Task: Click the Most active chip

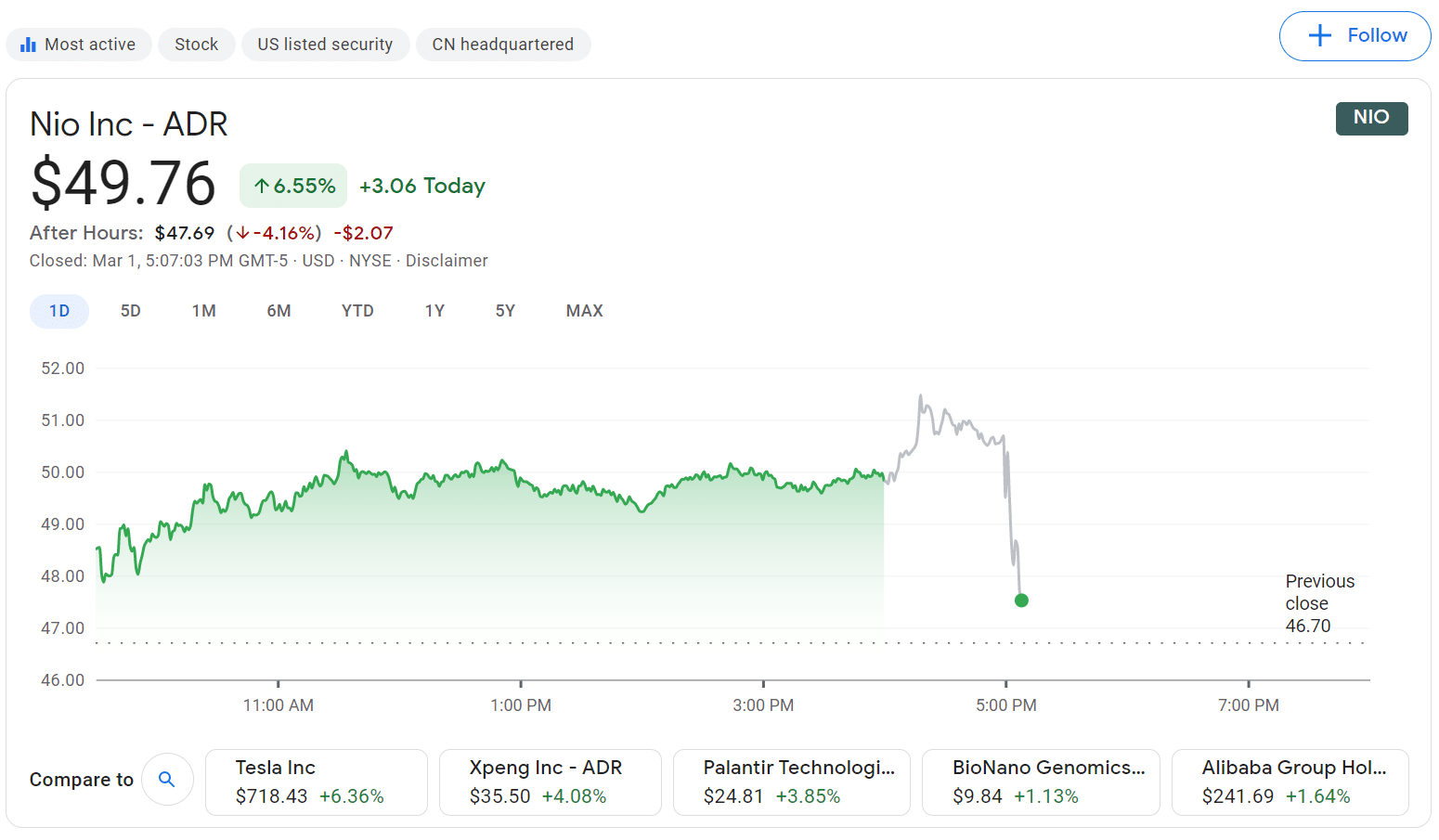Action: pos(79,45)
